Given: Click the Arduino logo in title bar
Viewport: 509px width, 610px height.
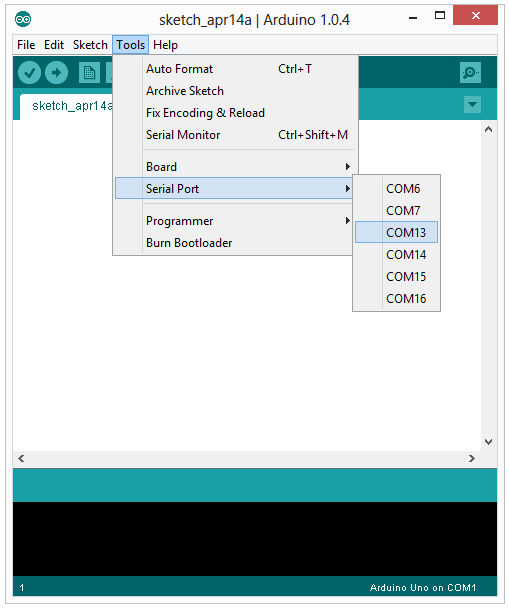Looking at the screenshot, I should (23, 19).
